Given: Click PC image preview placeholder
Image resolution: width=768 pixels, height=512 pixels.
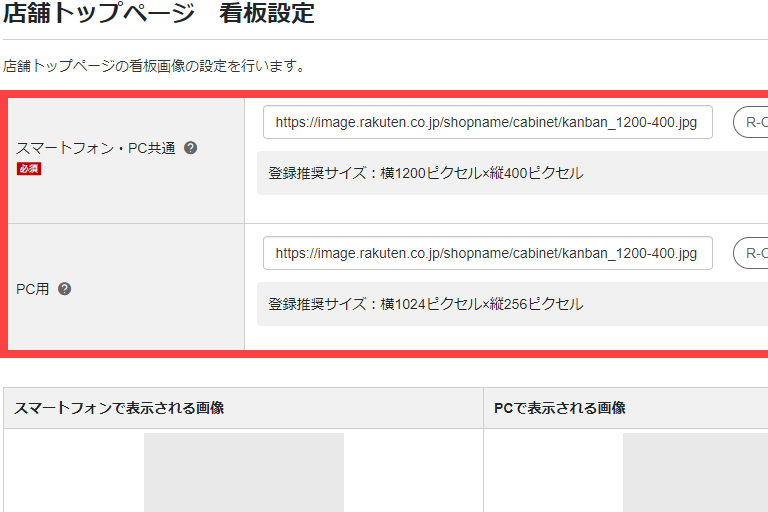Looking at the screenshot, I should (696, 472).
